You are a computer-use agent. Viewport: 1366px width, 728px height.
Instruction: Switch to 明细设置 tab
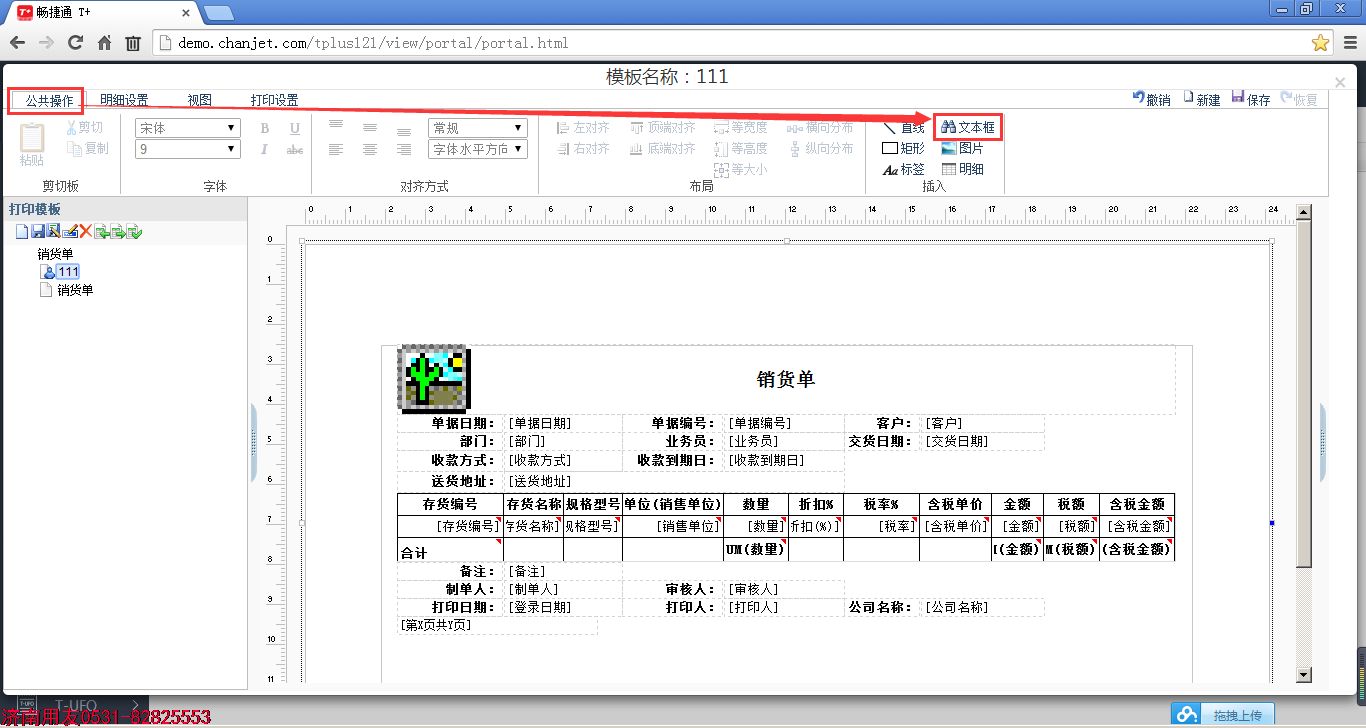click(124, 100)
